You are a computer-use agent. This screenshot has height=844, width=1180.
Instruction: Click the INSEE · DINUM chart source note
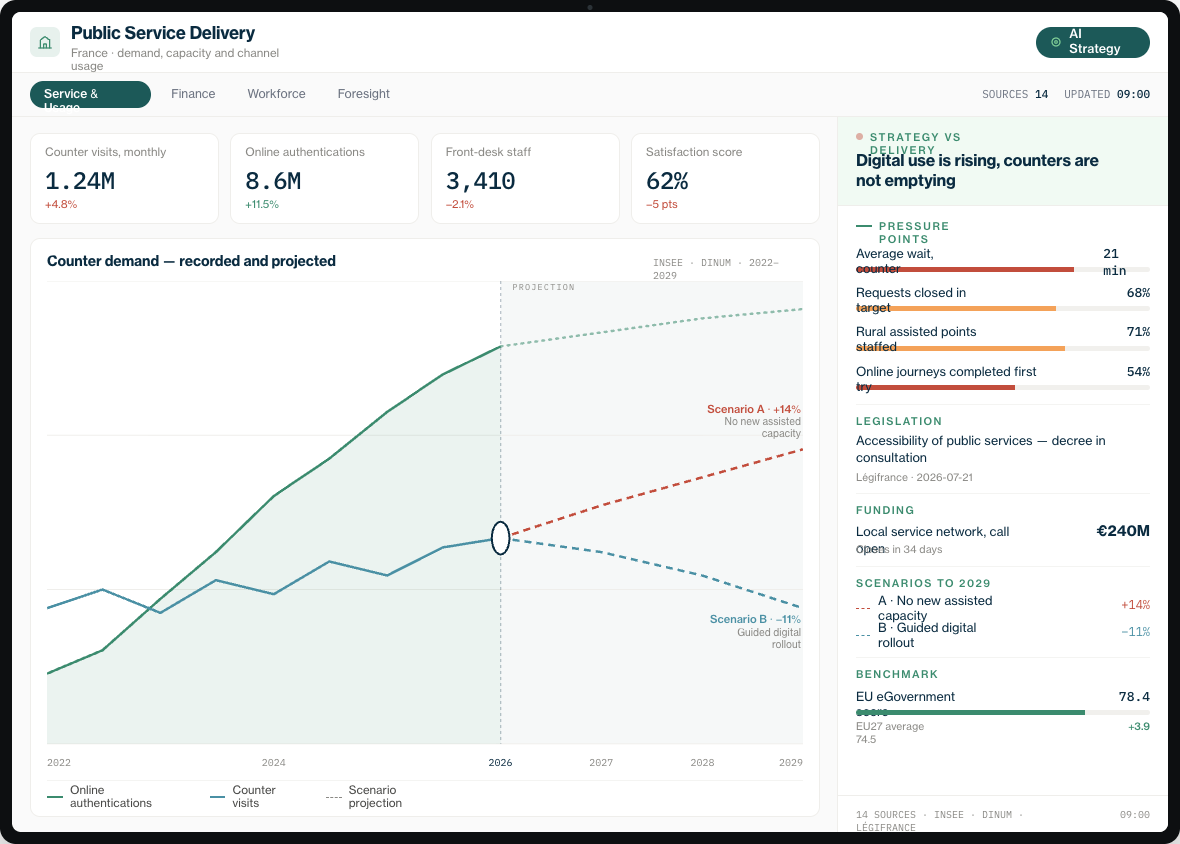716,269
